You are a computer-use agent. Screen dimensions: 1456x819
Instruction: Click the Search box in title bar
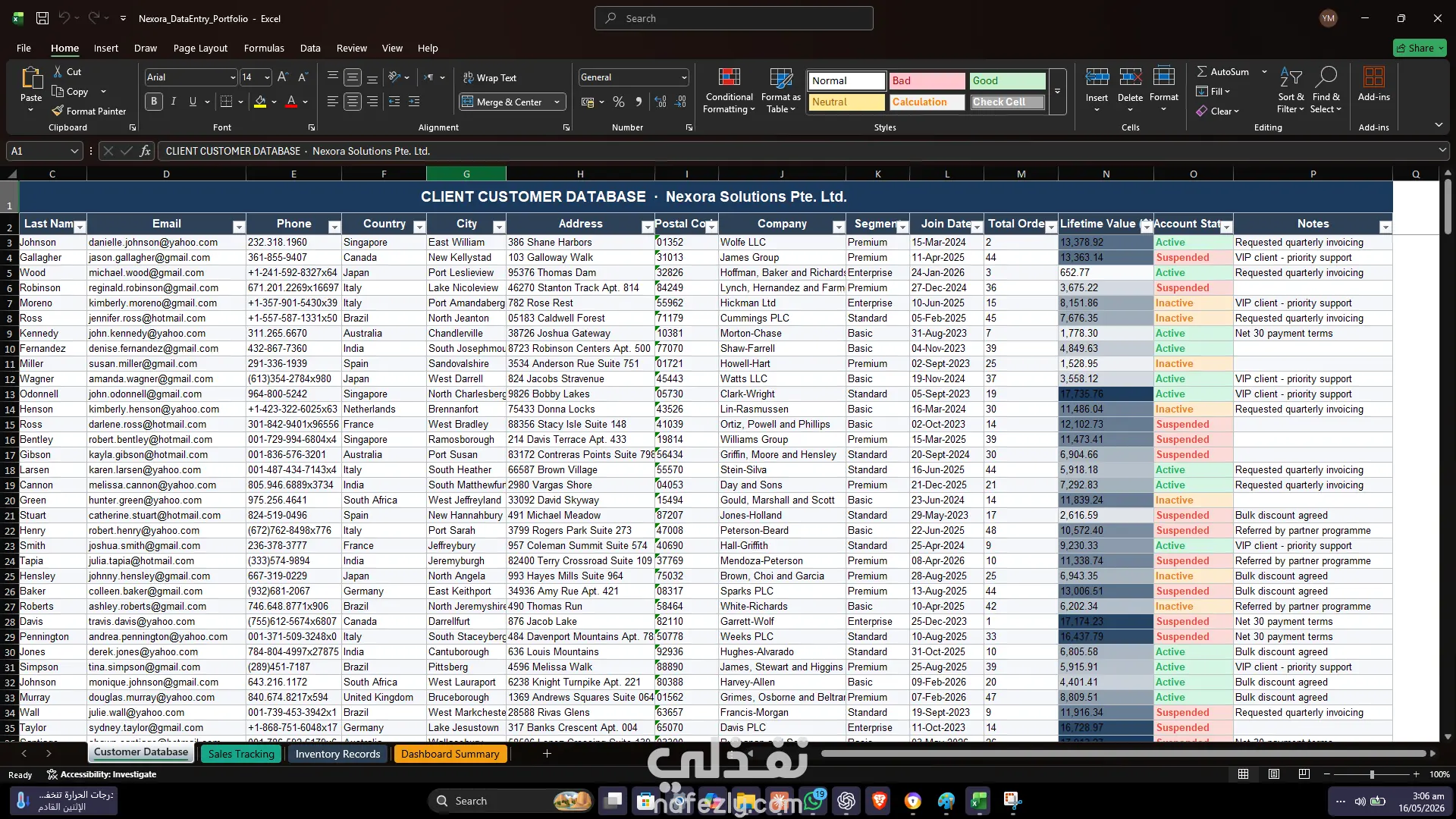pyautogui.click(x=734, y=18)
